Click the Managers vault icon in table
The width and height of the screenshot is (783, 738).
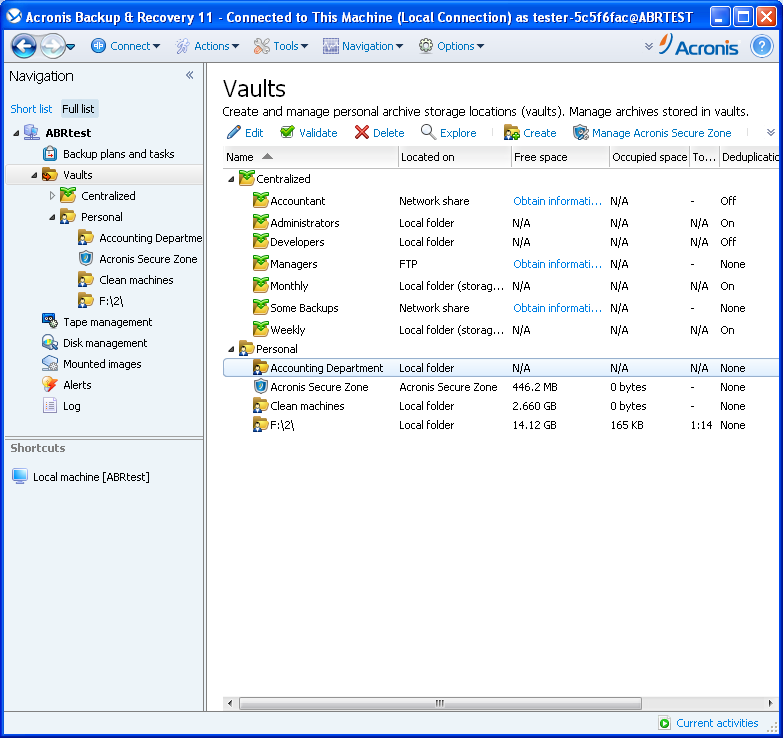click(260, 263)
